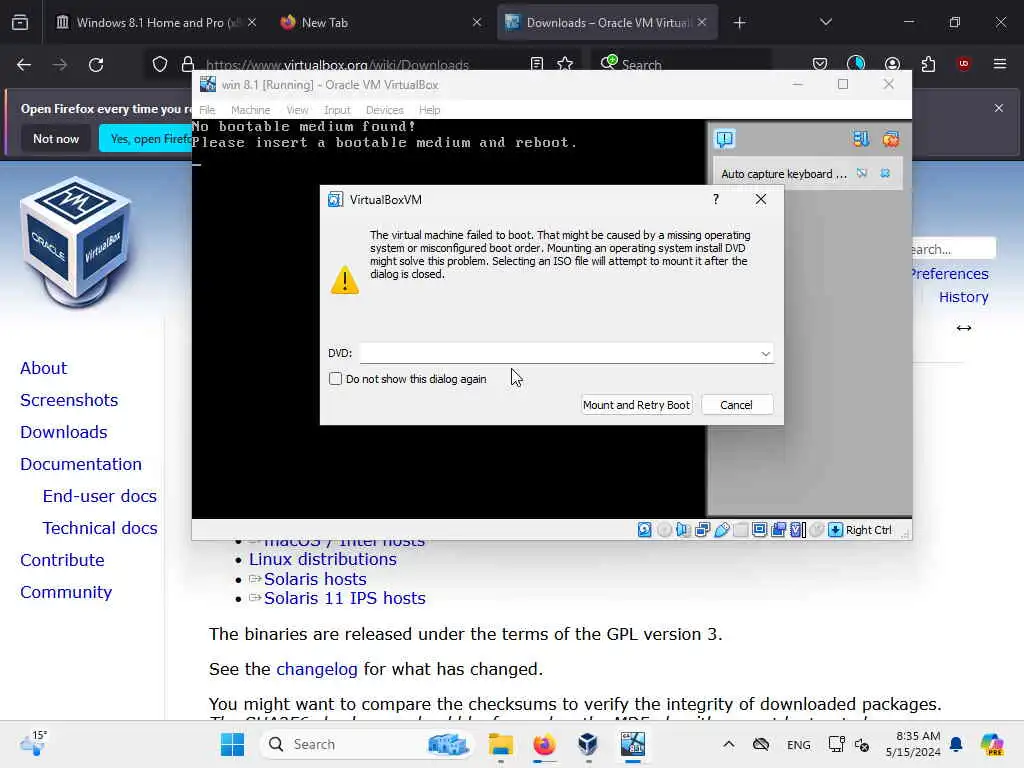Open the changelog link

pyautogui.click(x=317, y=669)
